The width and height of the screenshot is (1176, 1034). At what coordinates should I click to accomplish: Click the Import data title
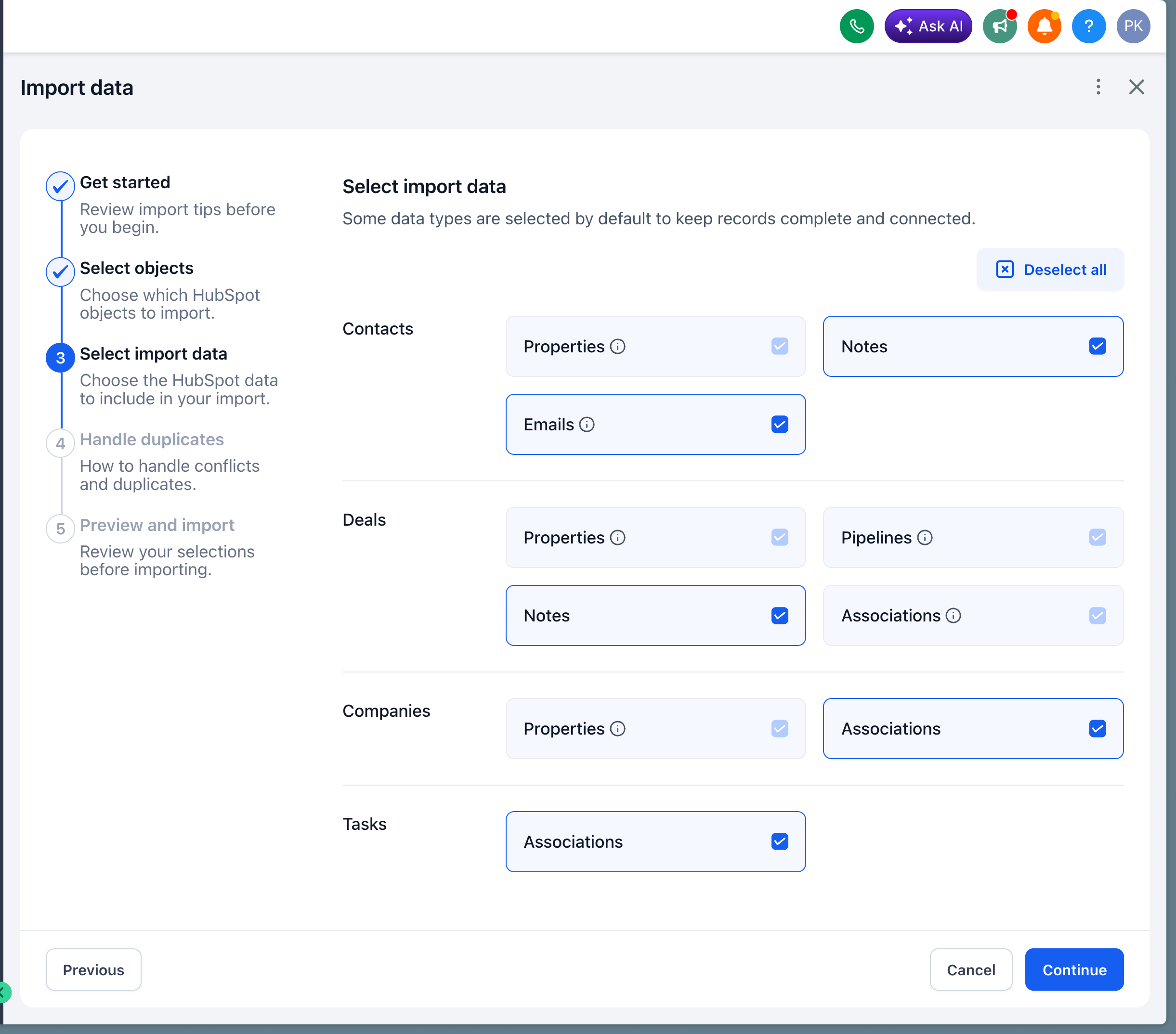click(77, 88)
